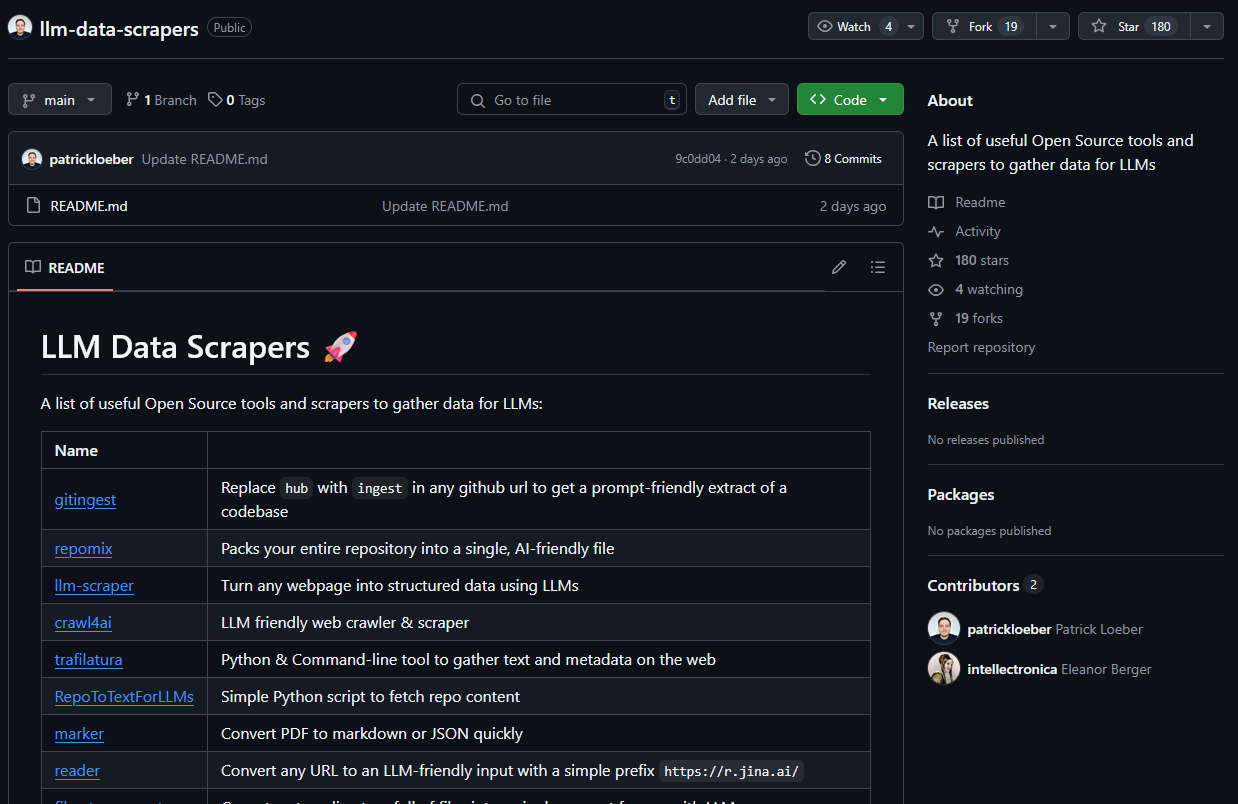Fork this repository with the Fork button
This screenshot has width=1238, height=804.
click(x=984, y=27)
